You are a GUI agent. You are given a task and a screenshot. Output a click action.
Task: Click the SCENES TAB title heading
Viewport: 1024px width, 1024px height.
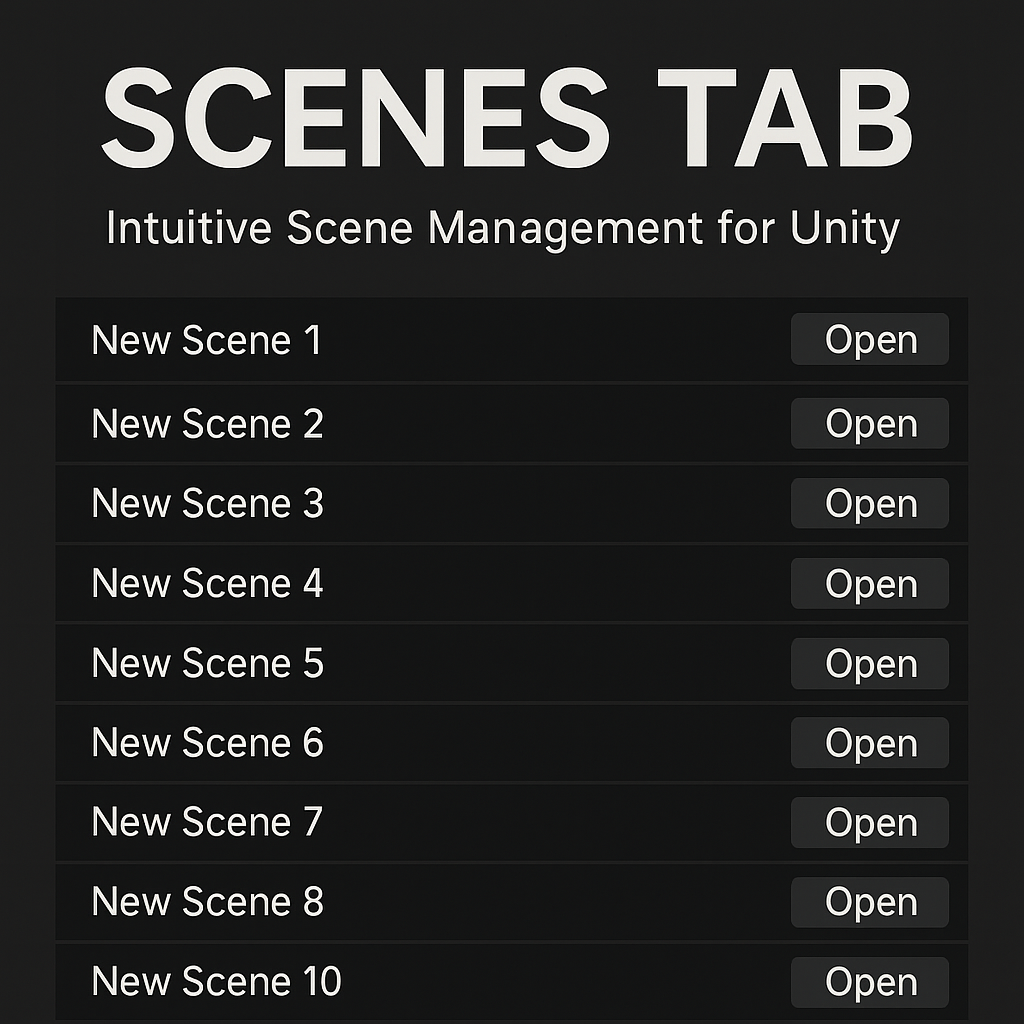[507, 118]
